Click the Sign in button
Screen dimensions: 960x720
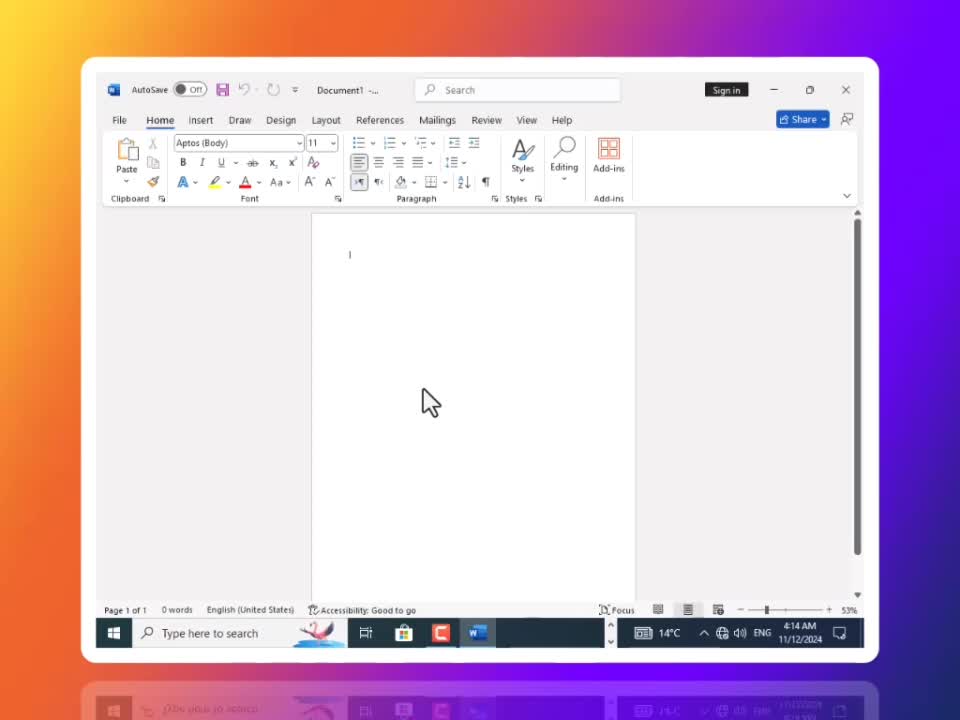point(727,90)
